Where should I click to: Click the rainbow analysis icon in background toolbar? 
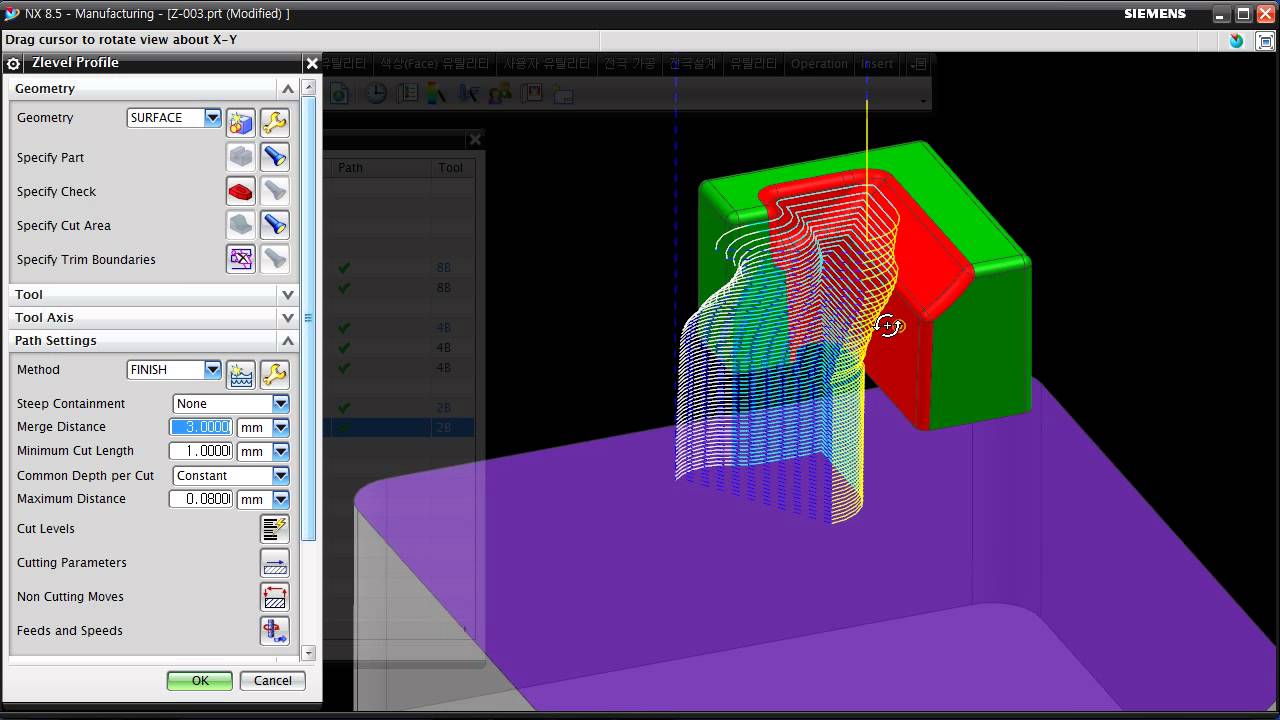coord(436,93)
